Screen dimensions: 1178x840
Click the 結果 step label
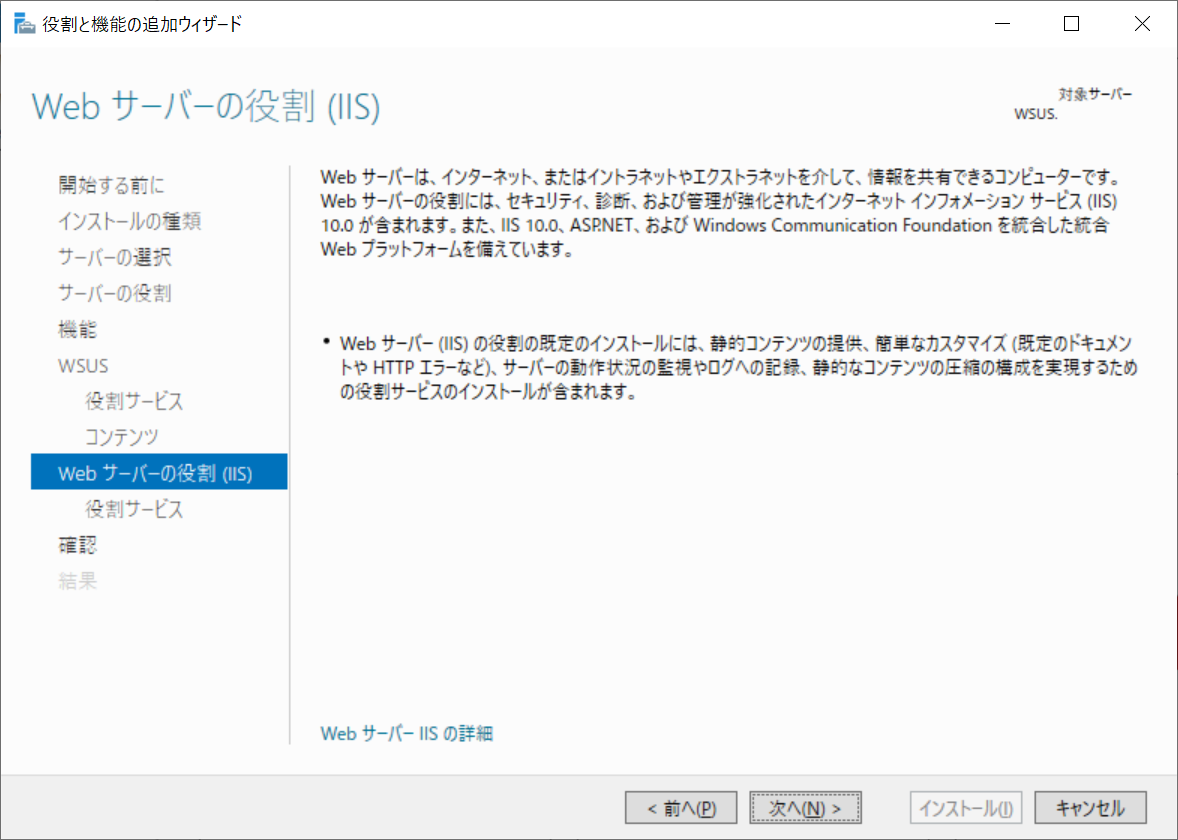77,582
